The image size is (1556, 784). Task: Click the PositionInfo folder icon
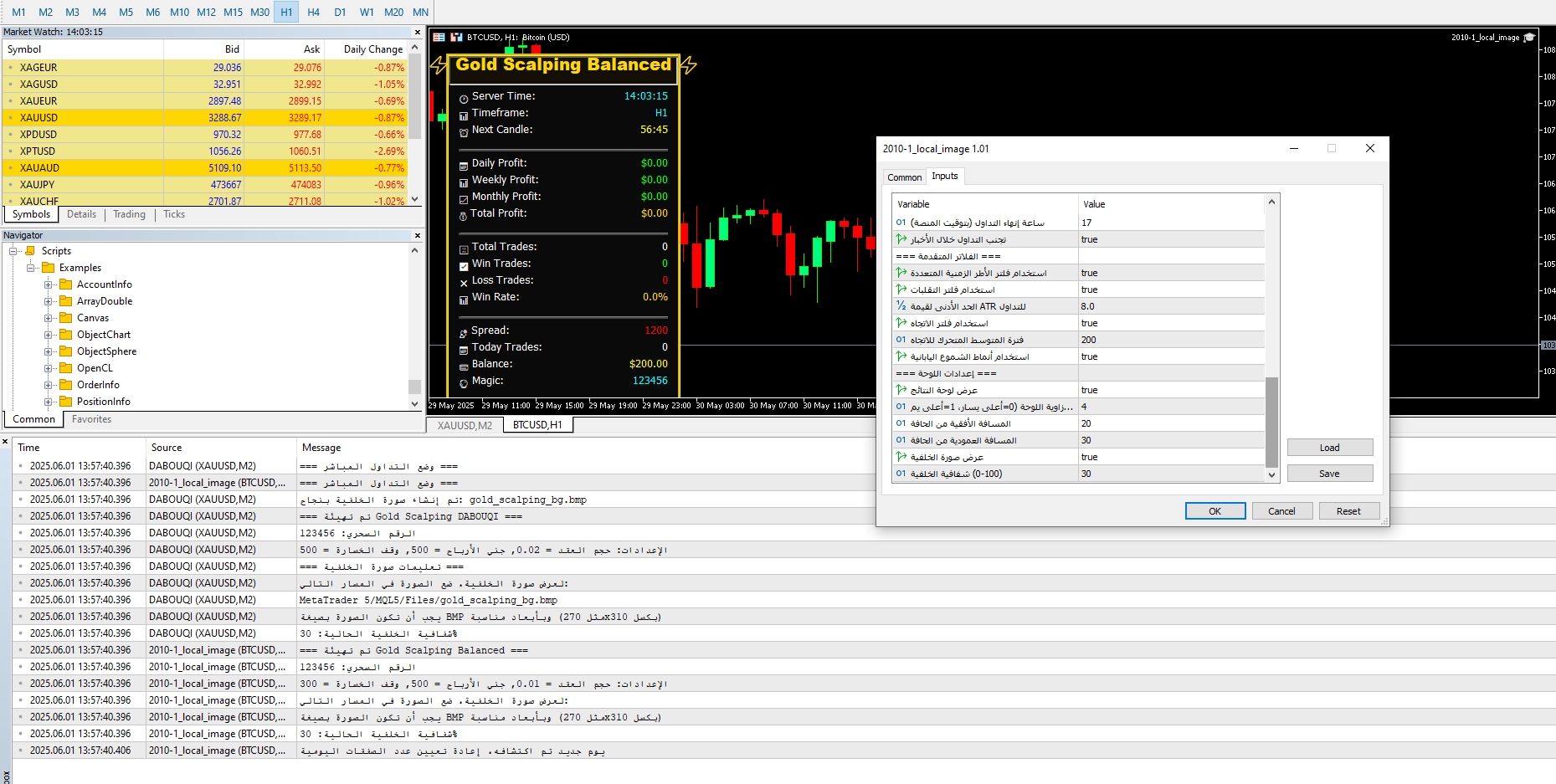66,402
